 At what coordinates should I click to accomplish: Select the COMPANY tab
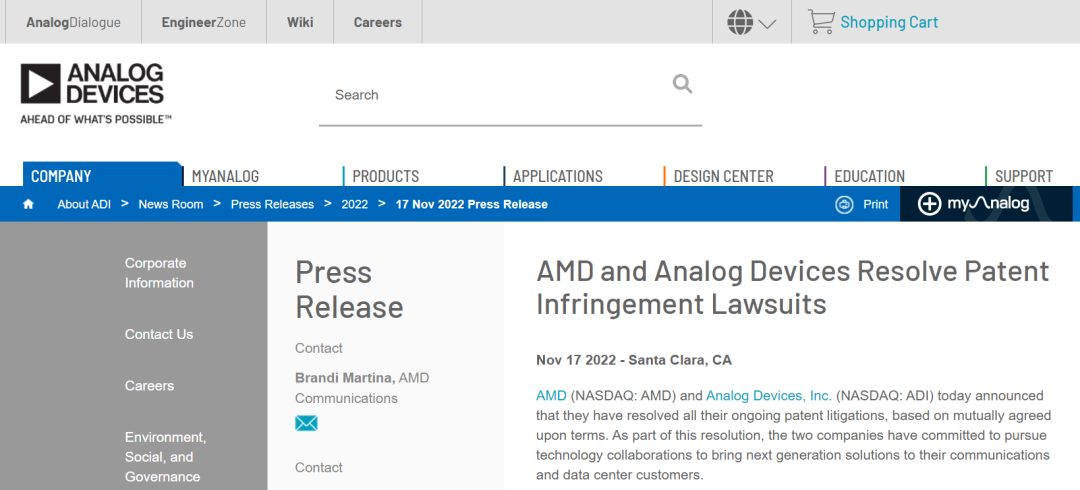click(x=102, y=176)
